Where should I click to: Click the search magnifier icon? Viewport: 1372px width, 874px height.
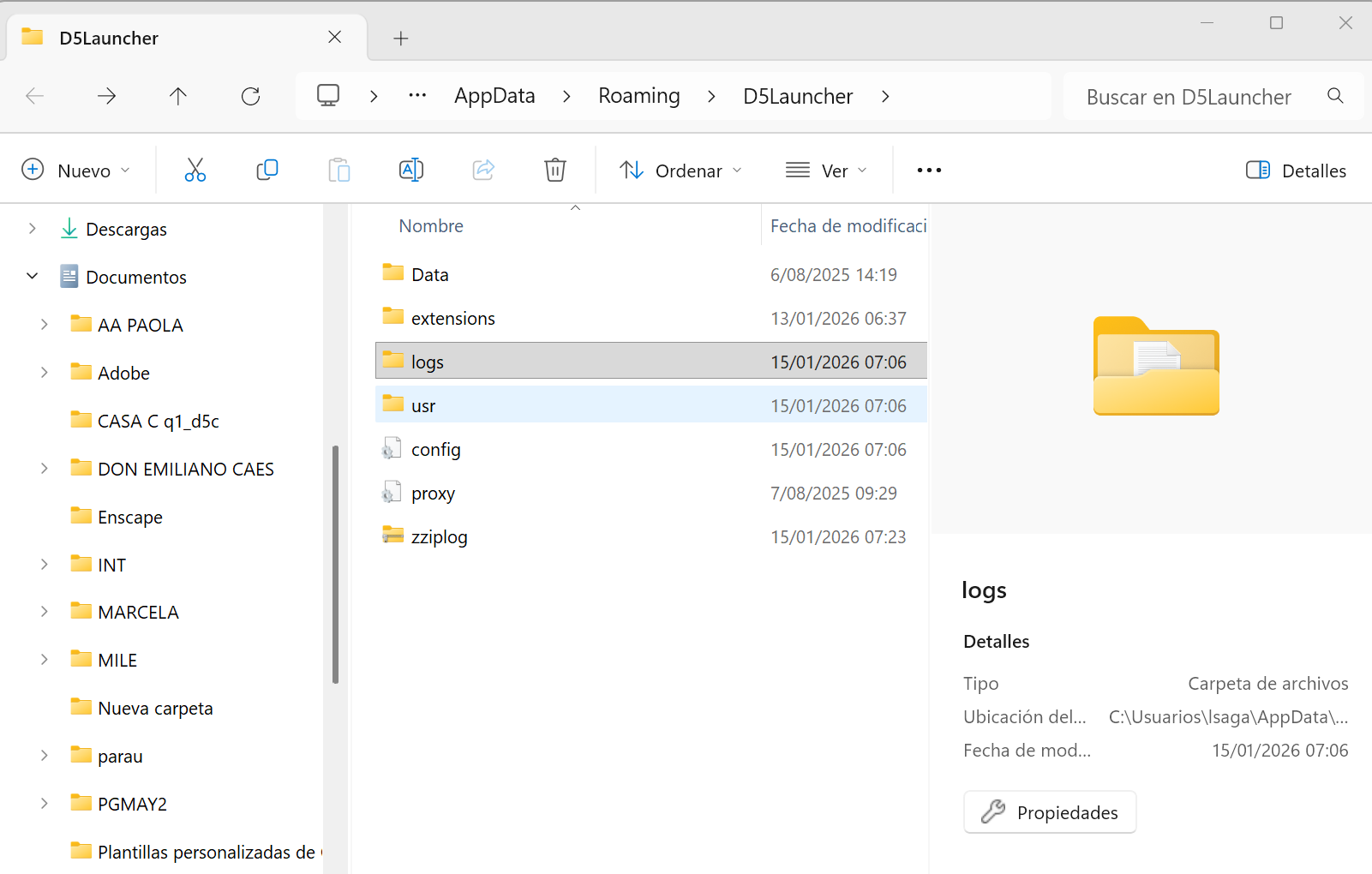pos(1335,97)
